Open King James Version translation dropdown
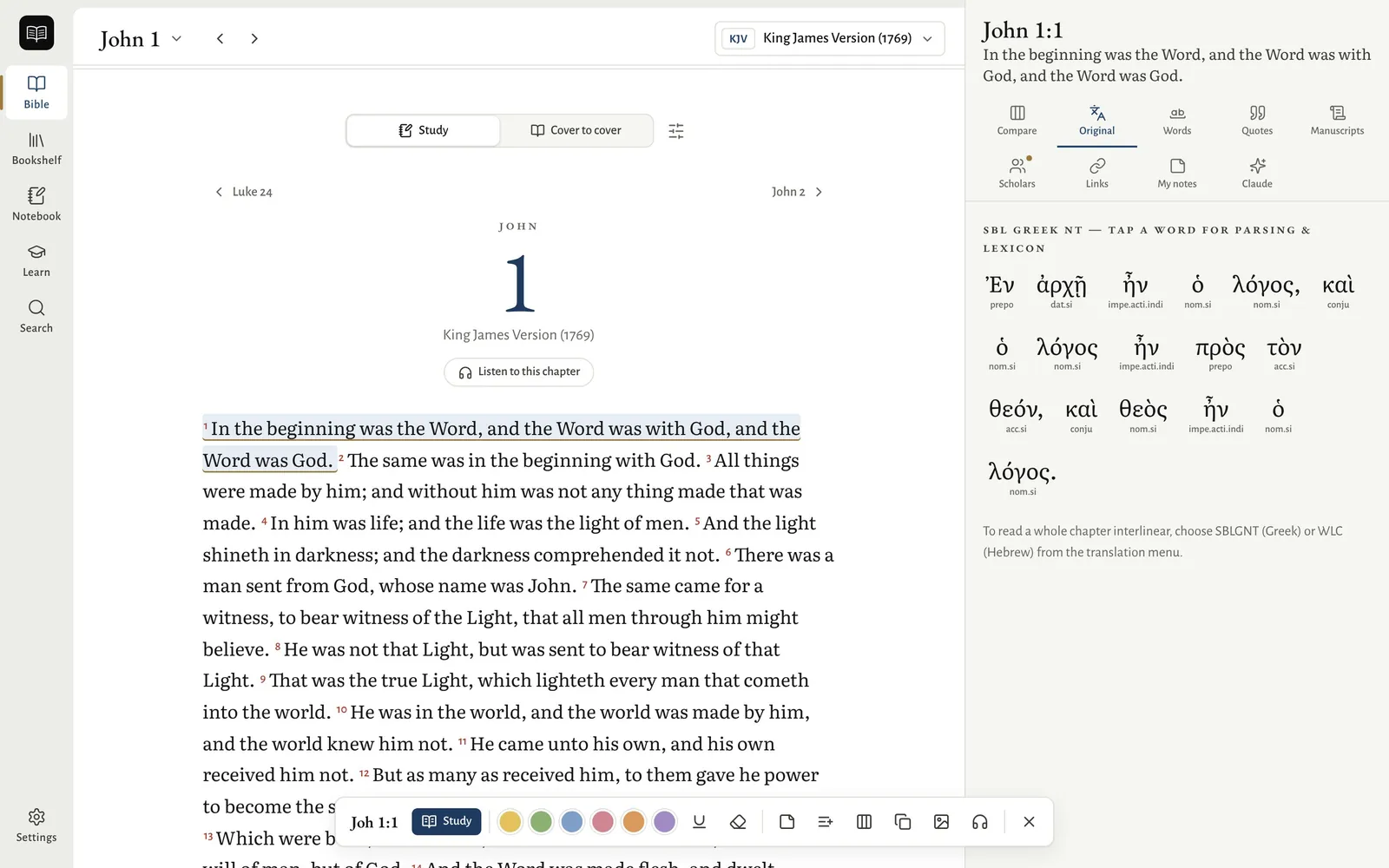 (830, 38)
